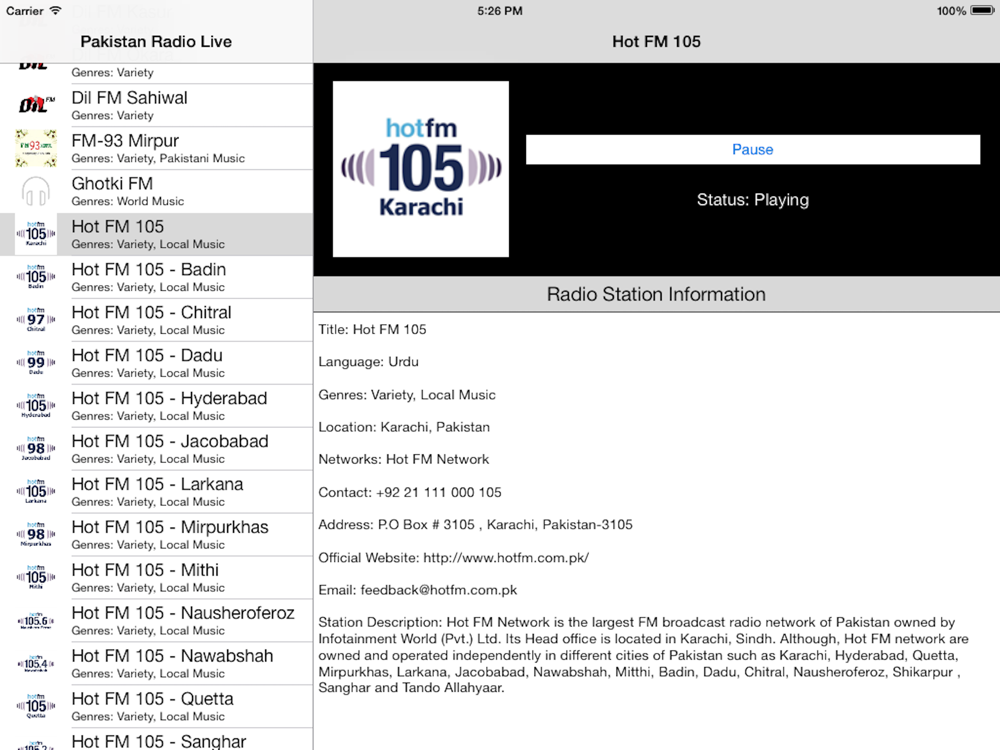Screen dimensions: 1000x750
Task: Select Hot FM 105 - Mirpurkhas station
Action: (156, 534)
